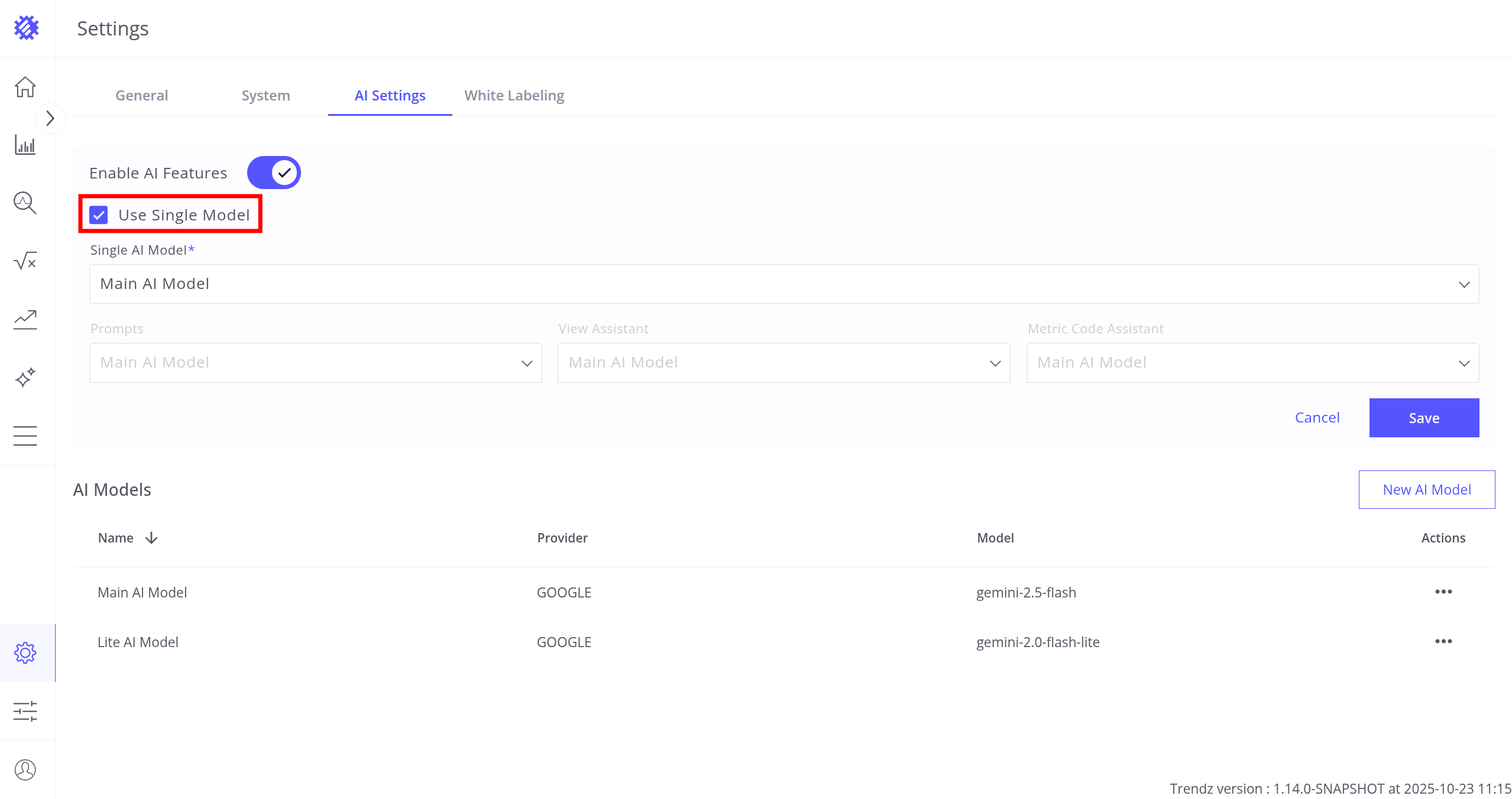Screen dimensions: 1512x799
Task: Open the trending line prediction icon
Action: coord(25,319)
